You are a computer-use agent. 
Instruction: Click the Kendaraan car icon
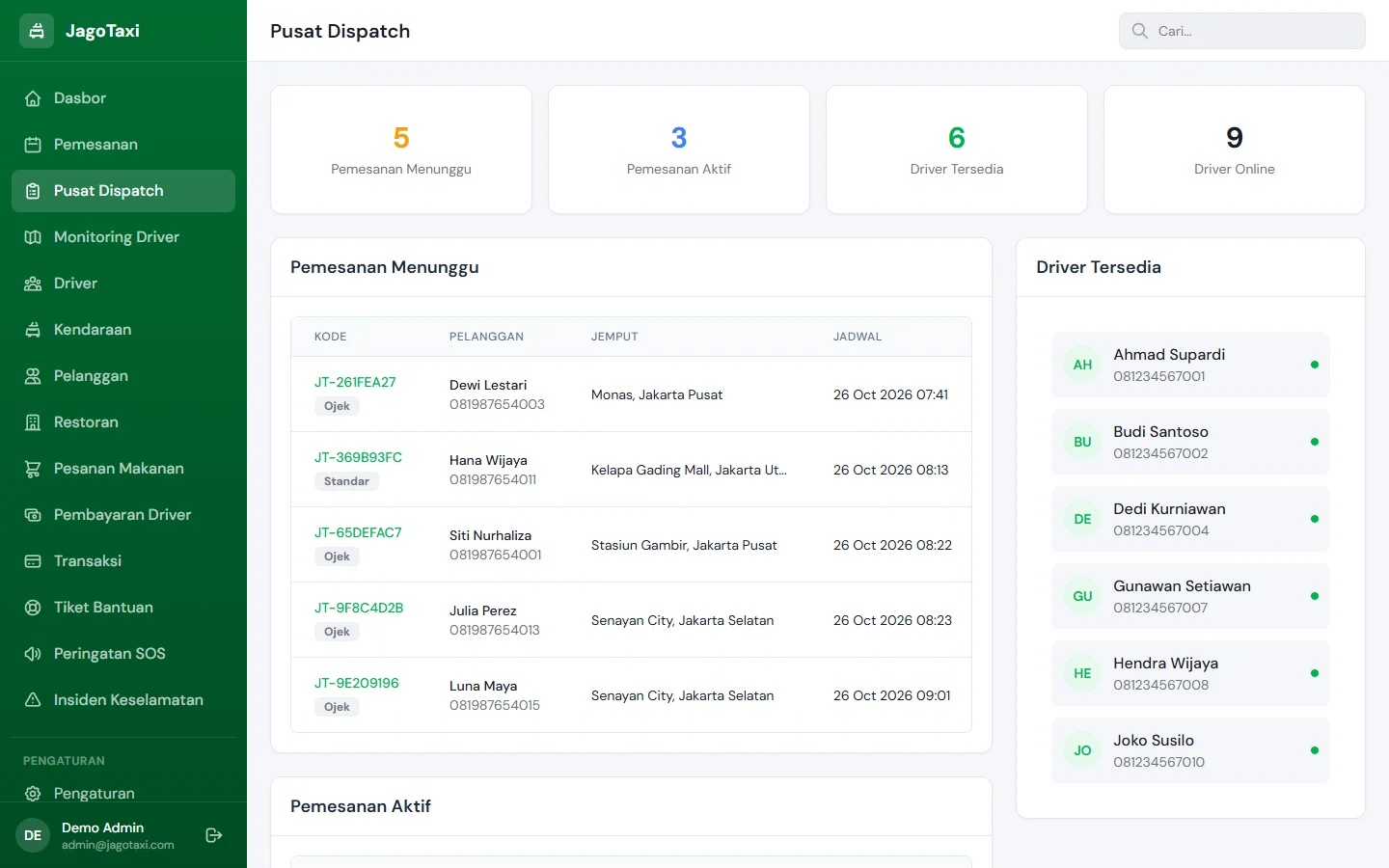[x=33, y=330]
